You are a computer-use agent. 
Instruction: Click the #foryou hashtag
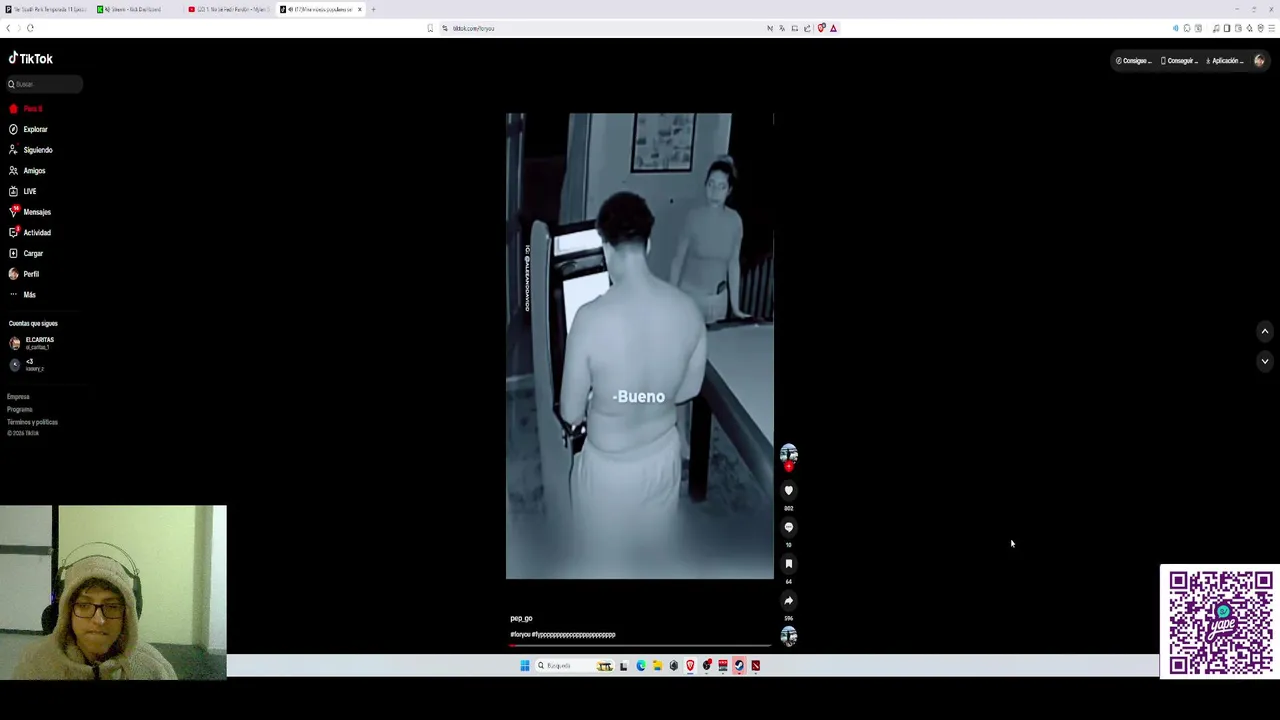coord(519,635)
